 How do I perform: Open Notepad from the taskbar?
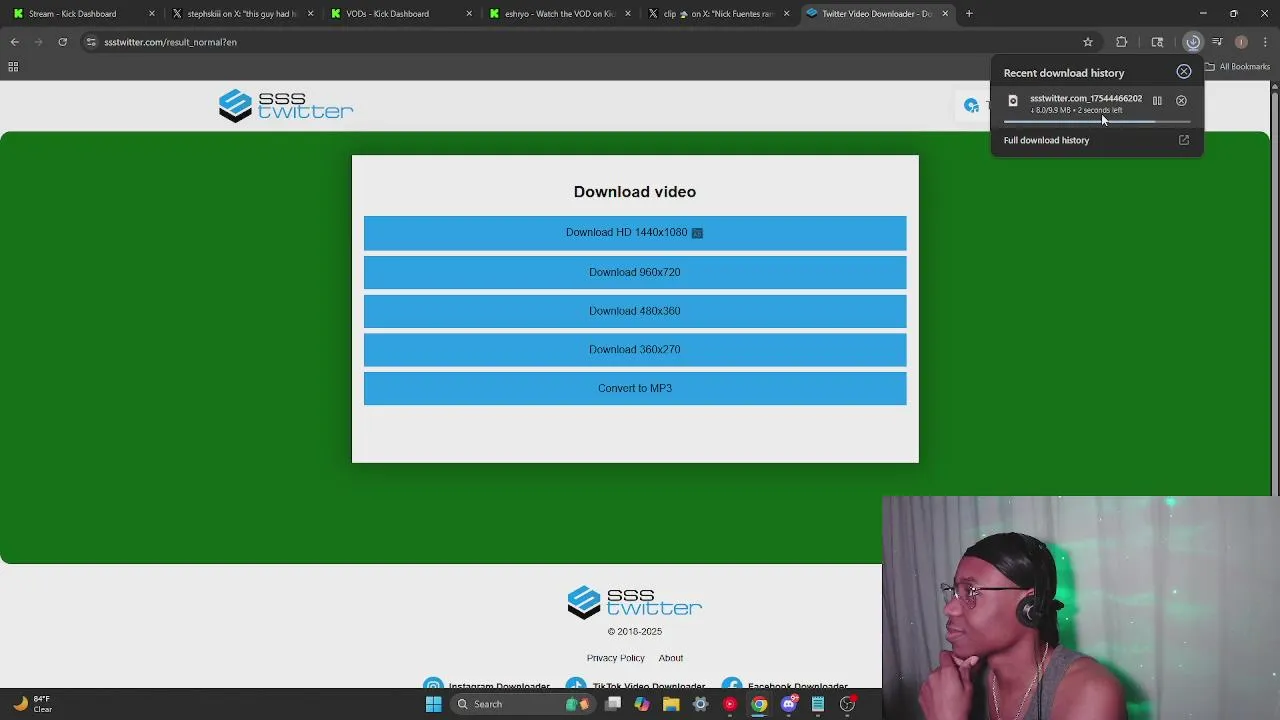[818, 704]
